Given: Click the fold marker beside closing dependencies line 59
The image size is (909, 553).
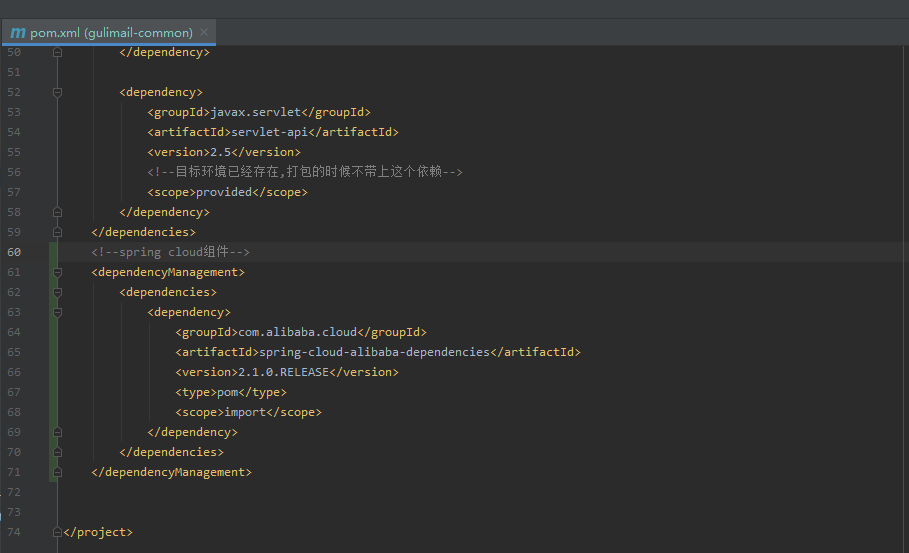Looking at the screenshot, I should point(57,232).
